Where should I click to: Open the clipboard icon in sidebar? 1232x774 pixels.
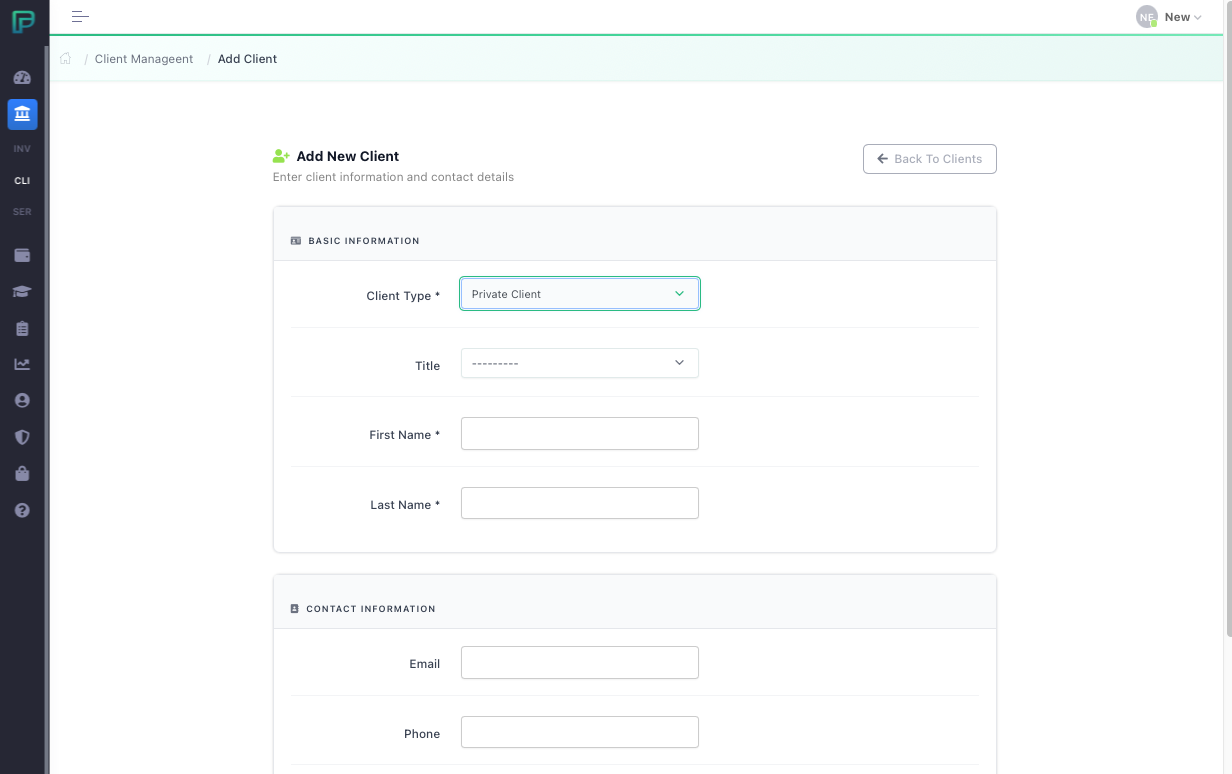[x=22, y=328]
